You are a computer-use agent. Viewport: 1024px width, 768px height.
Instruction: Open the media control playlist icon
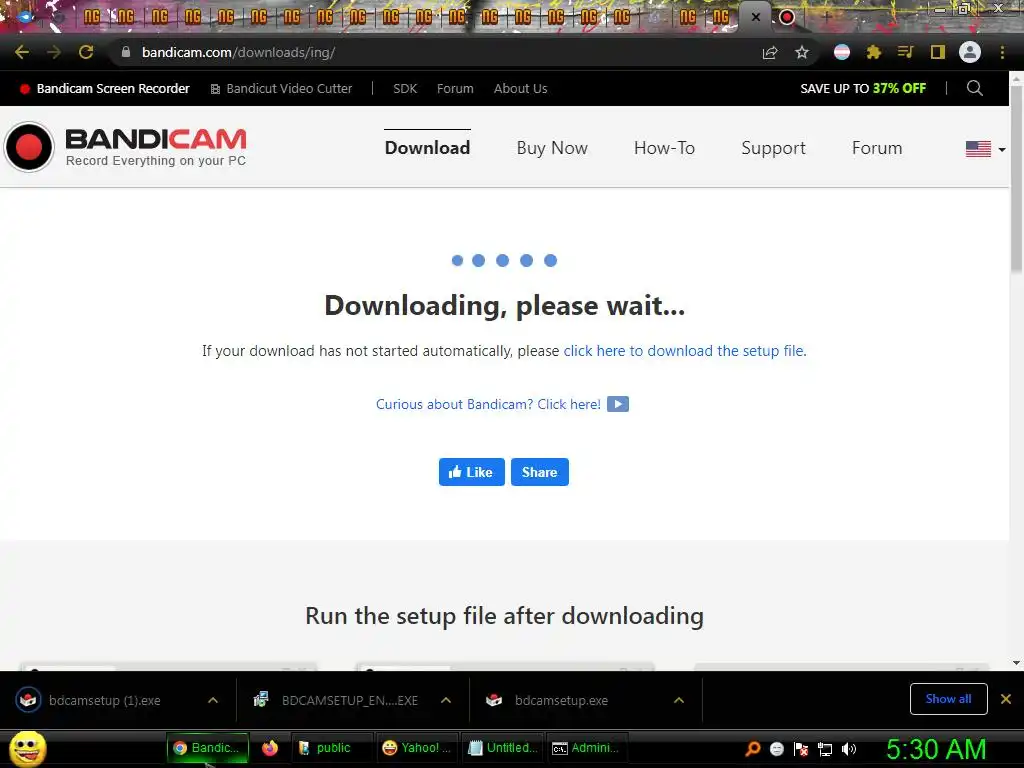[905, 52]
